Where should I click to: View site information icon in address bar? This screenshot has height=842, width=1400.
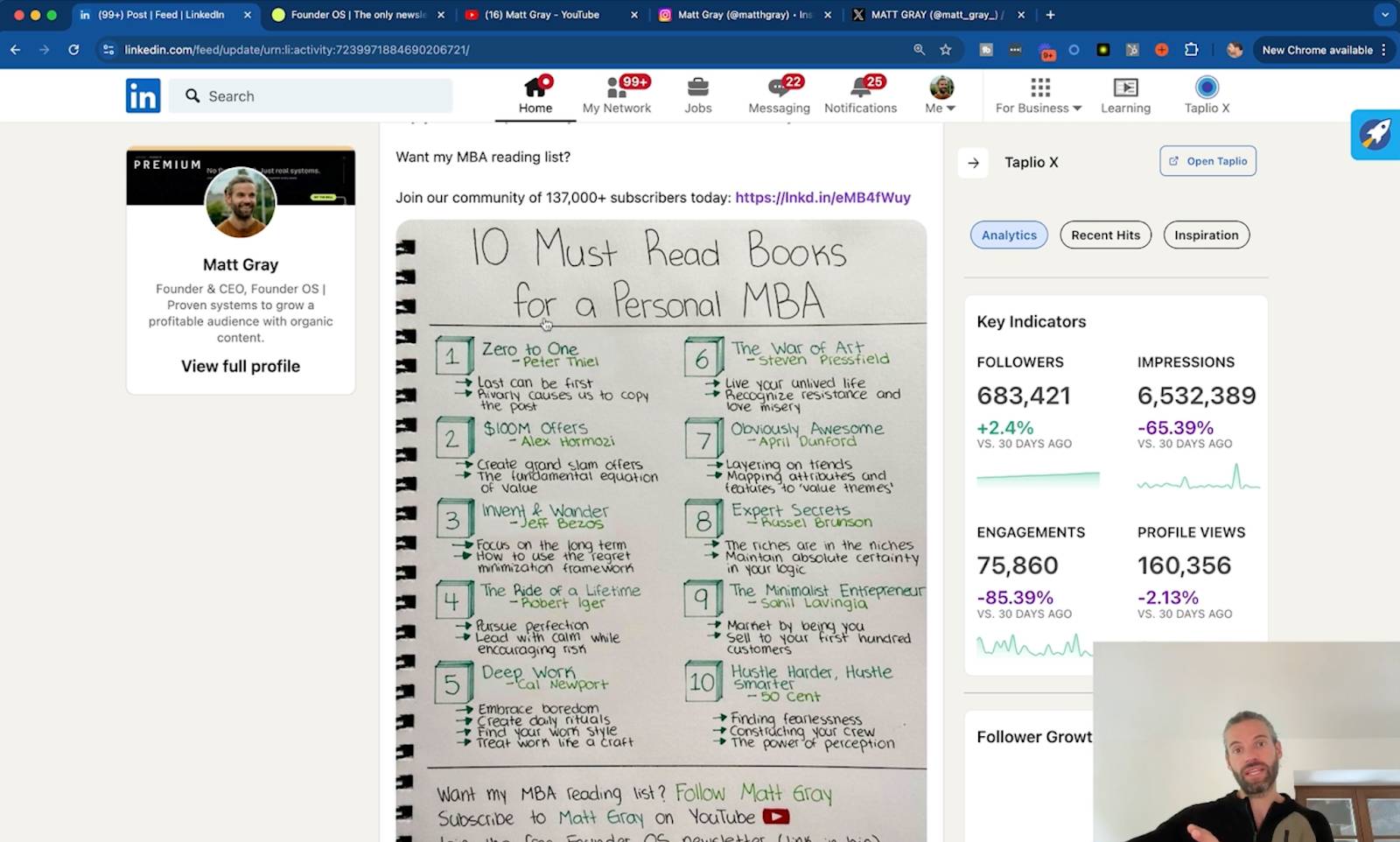pyautogui.click(x=108, y=50)
